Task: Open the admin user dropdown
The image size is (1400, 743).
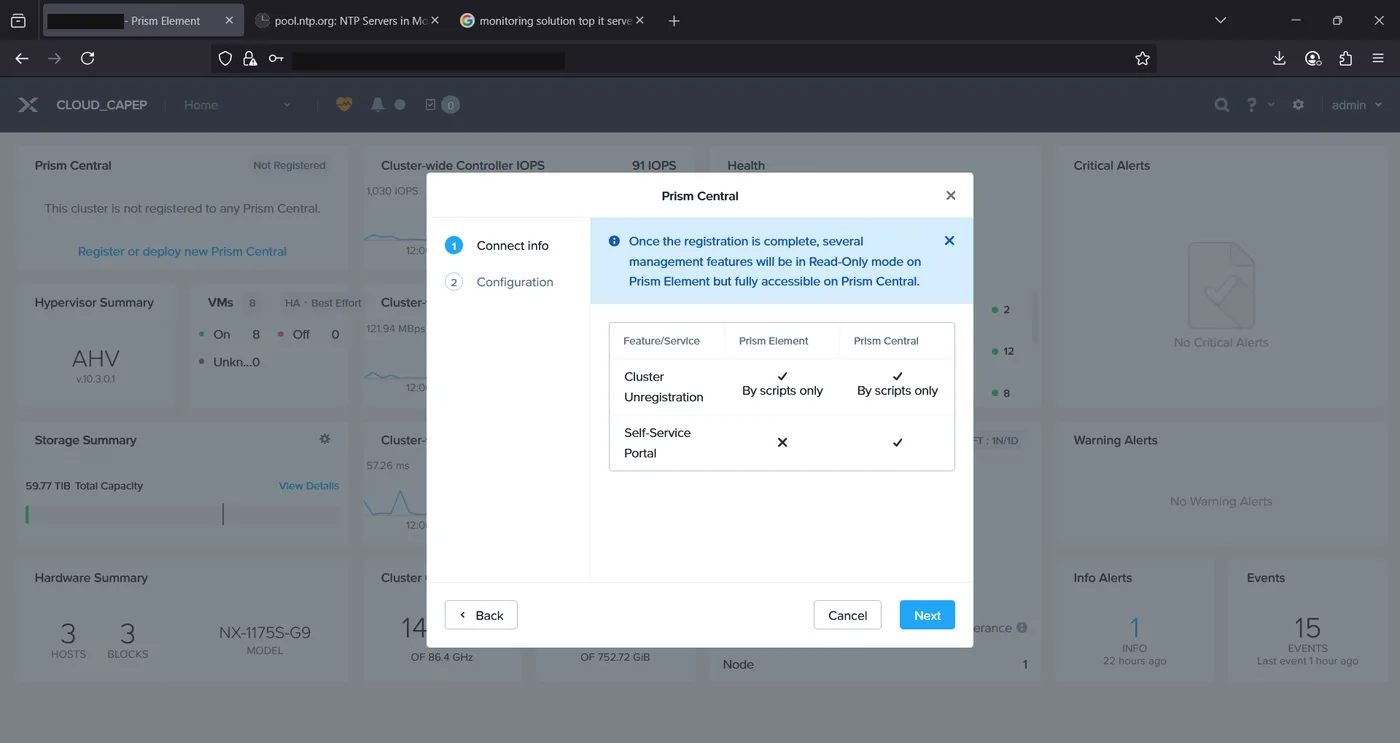Action: coord(1357,105)
